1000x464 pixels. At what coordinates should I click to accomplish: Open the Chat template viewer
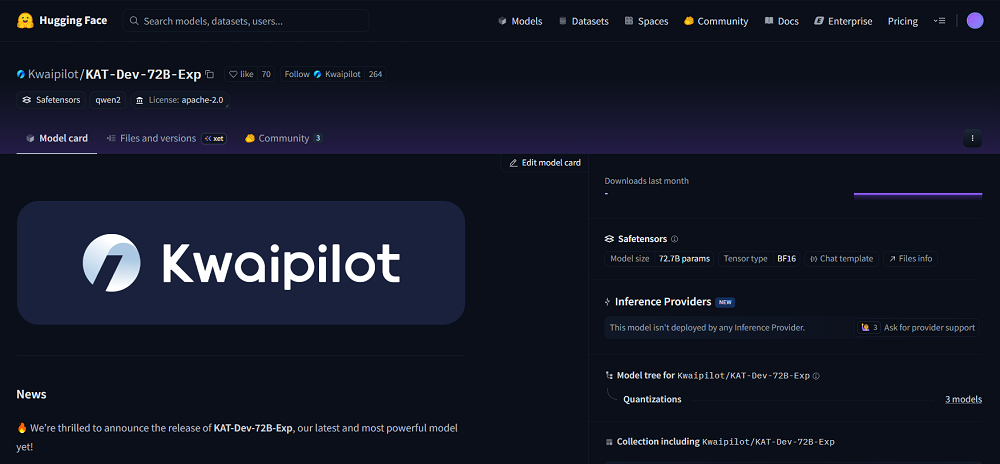[841, 258]
